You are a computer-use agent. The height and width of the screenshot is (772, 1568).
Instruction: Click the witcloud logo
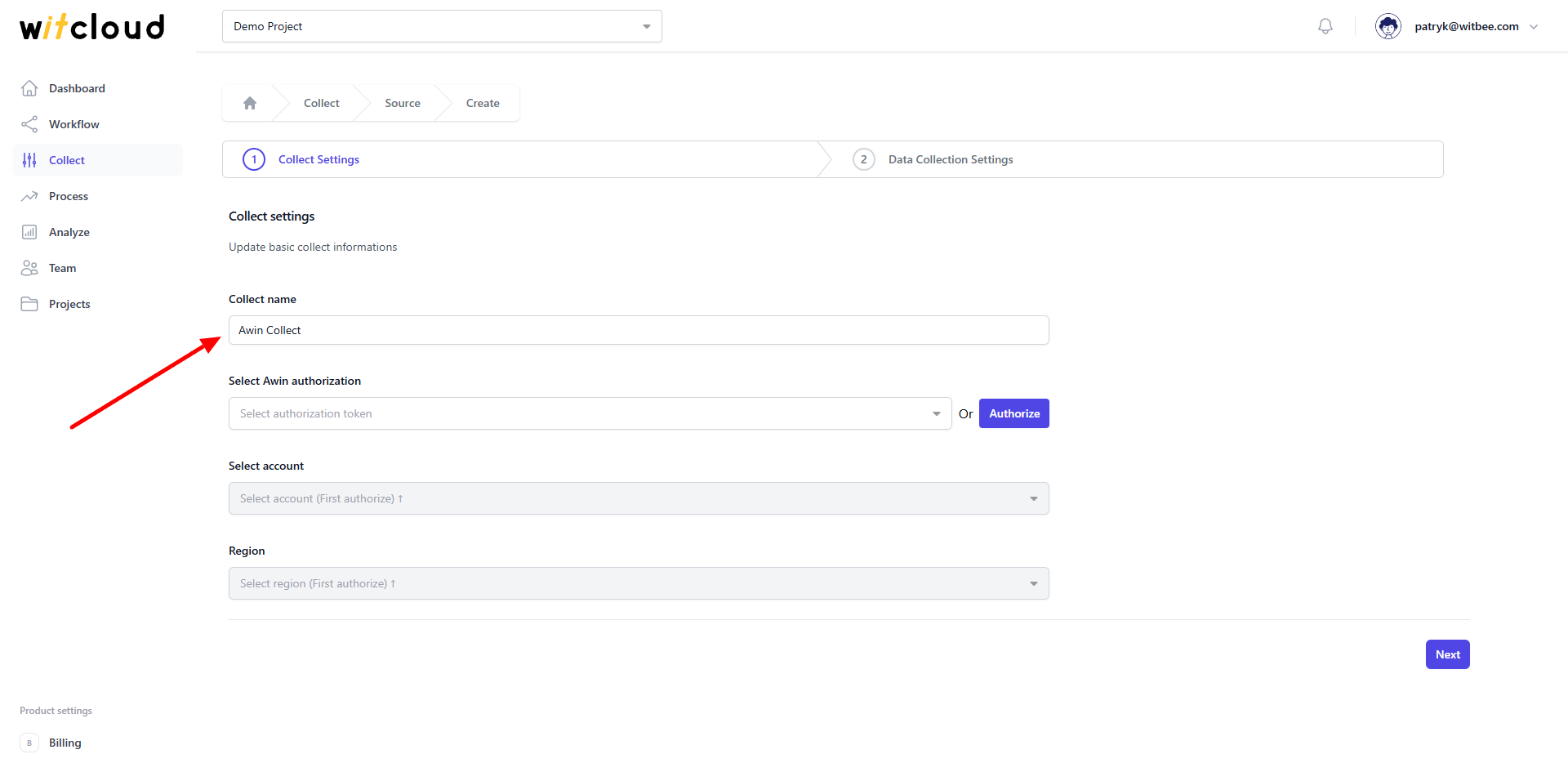[x=92, y=27]
